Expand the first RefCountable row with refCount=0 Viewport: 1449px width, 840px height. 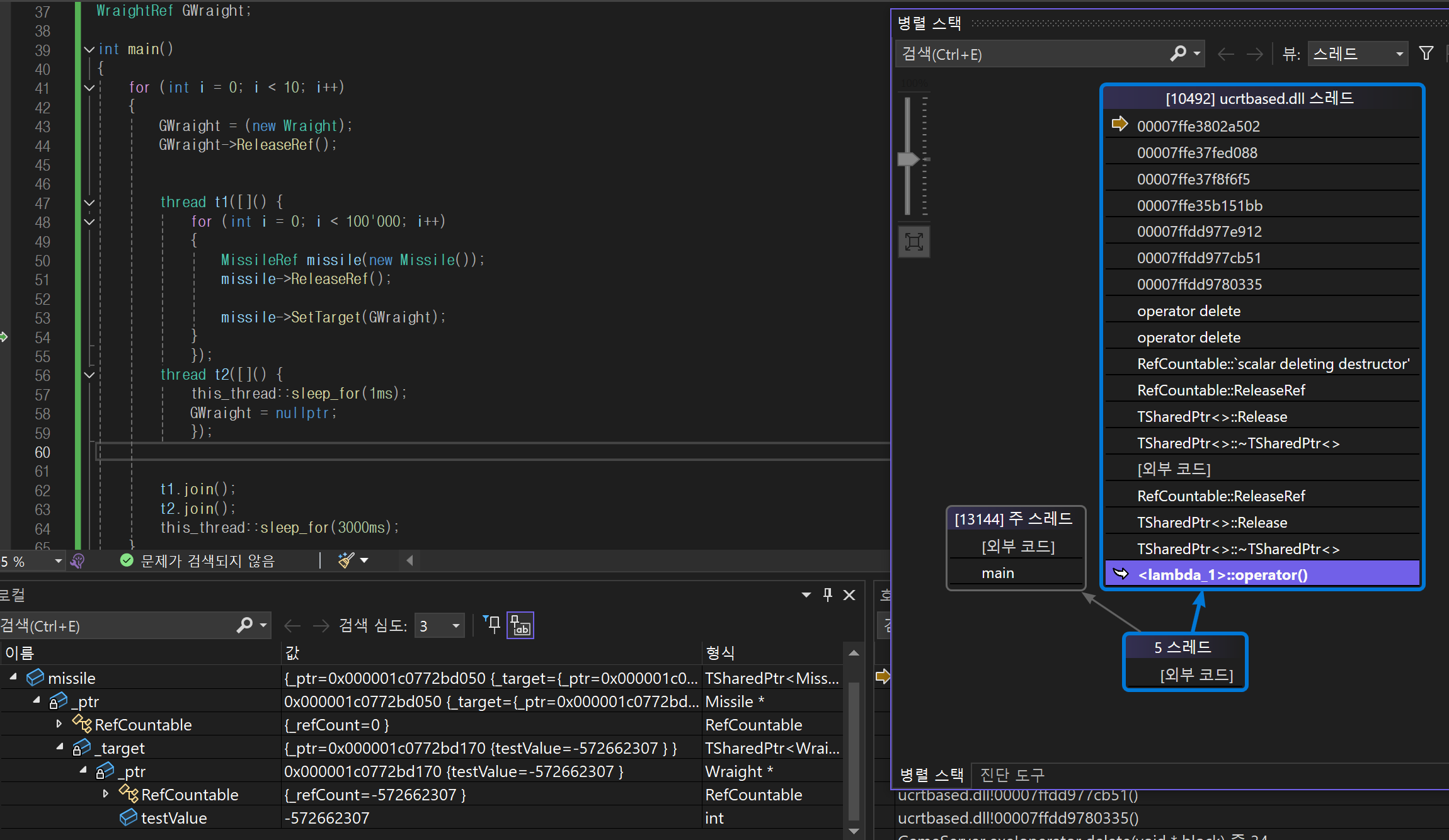click(59, 724)
